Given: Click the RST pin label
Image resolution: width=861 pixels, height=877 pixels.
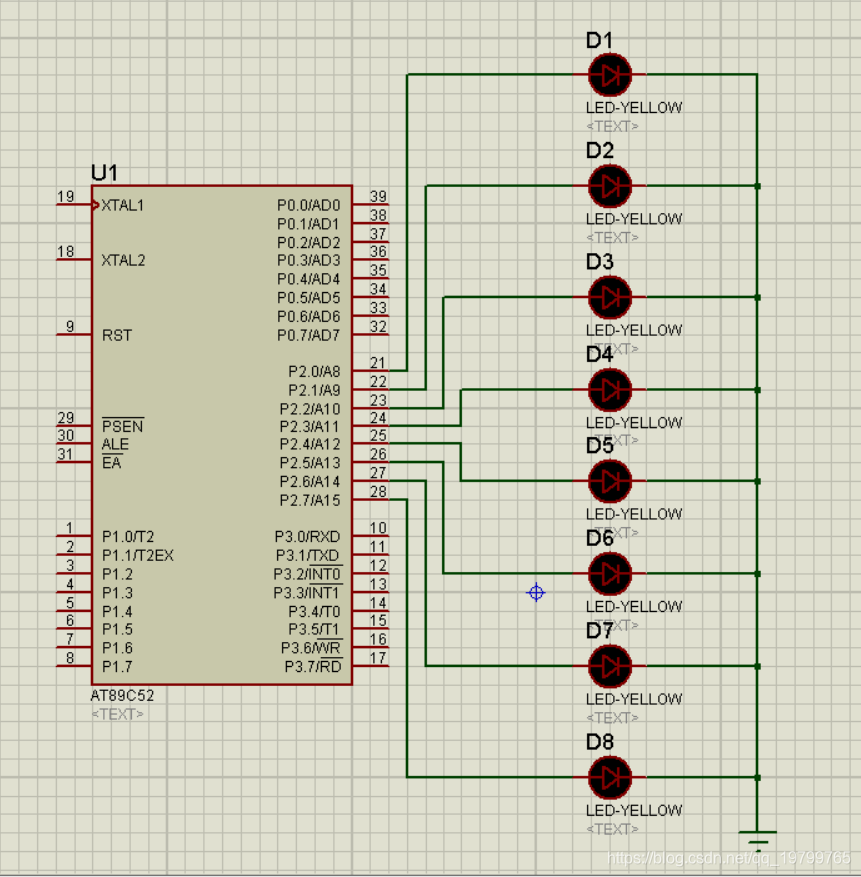Looking at the screenshot, I should [x=117, y=335].
